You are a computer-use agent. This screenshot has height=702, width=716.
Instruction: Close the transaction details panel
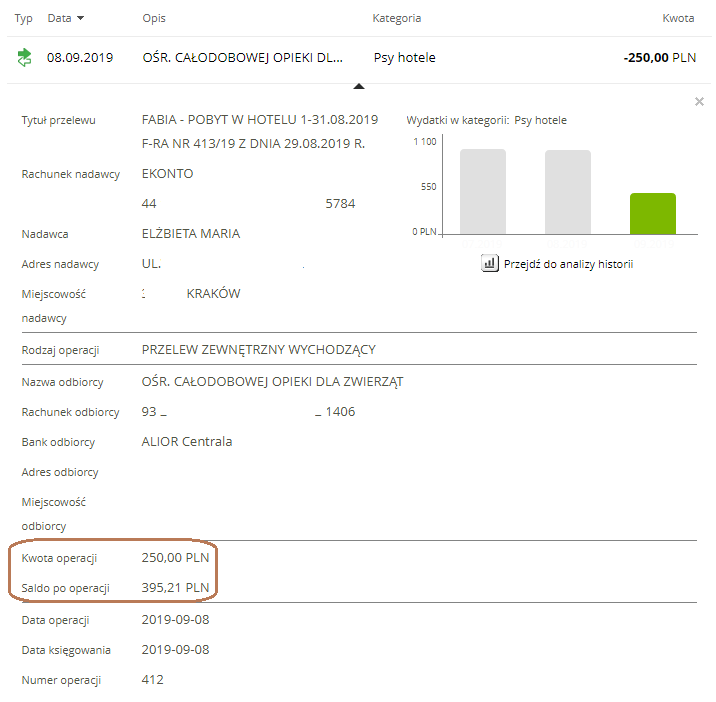[x=699, y=101]
